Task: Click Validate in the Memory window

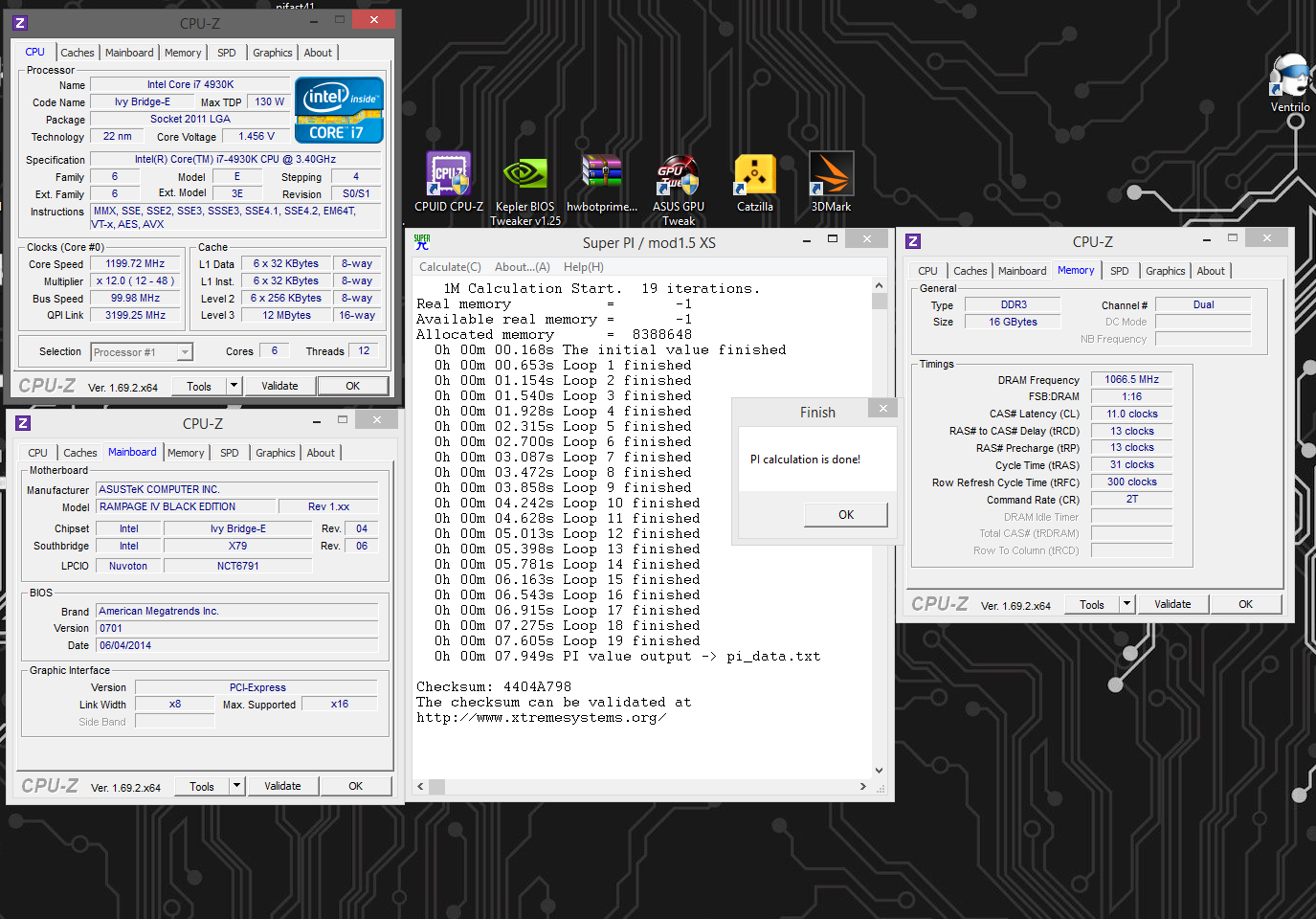Action: (1172, 604)
